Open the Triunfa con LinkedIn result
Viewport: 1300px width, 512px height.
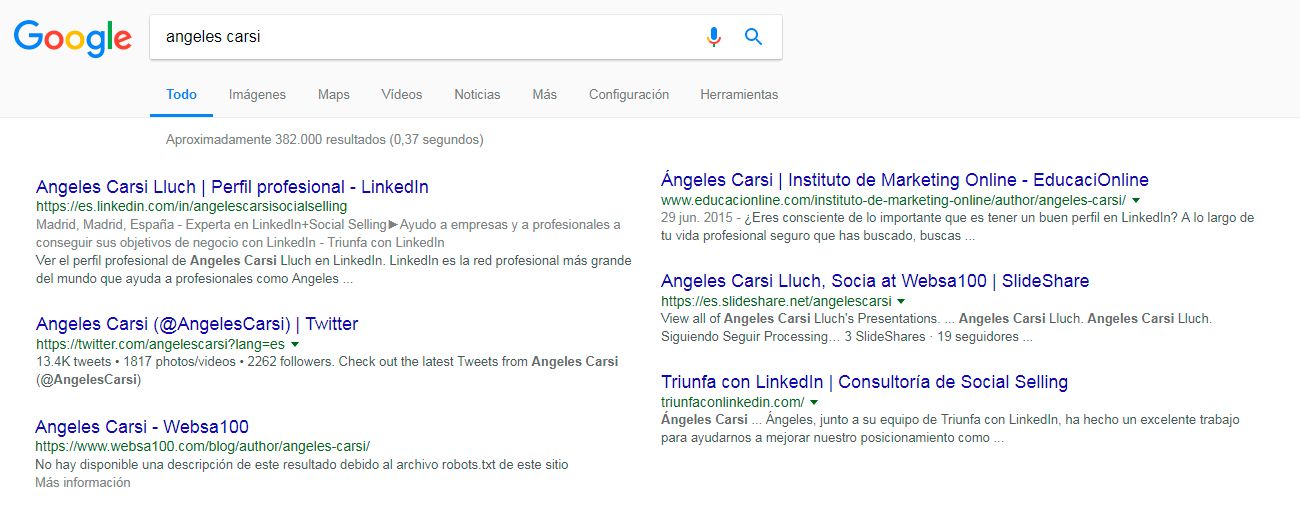[x=864, y=382]
